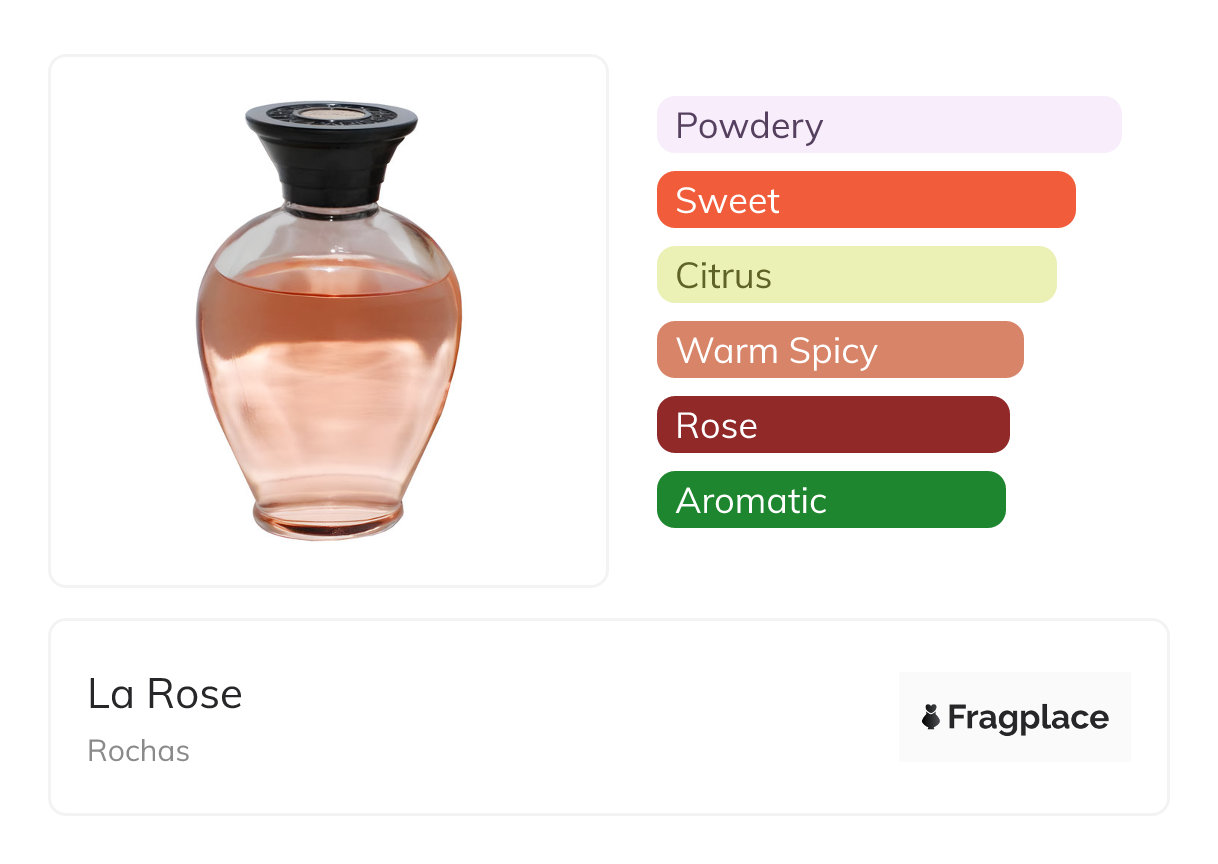Screen dimensions: 1218x864
Task: Click the round medallion atop the cap
Action: click(x=331, y=113)
